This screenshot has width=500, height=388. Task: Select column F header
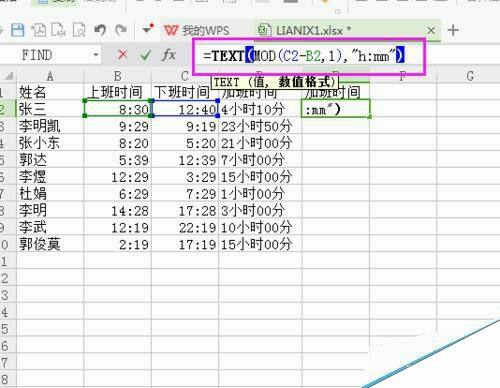pos(403,76)
